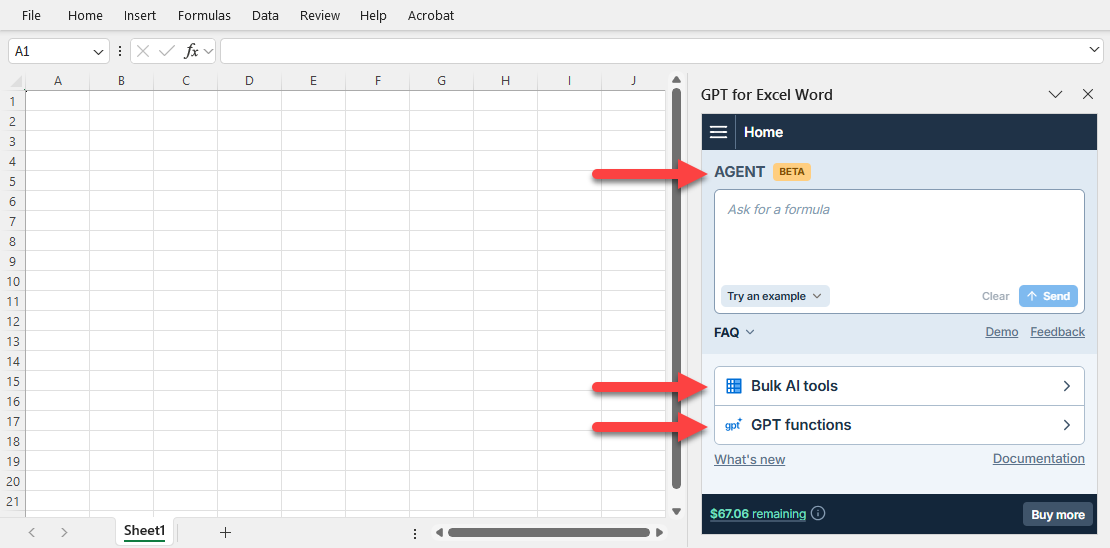Switch to the Insert tab
Screen dimensions: 1110x548
(x=139, y=15)
